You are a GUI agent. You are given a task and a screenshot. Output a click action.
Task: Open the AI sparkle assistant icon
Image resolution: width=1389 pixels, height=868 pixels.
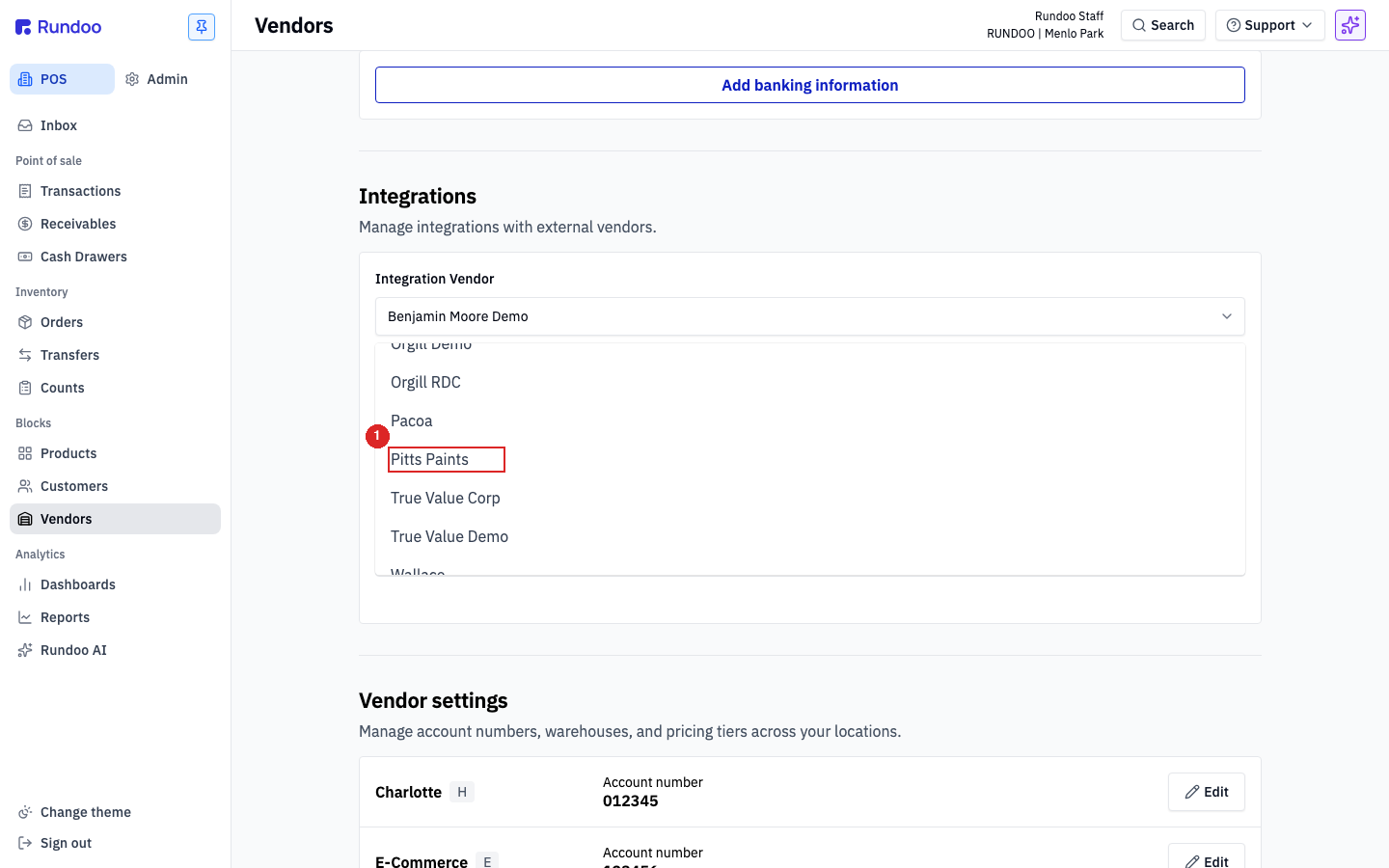(1350, 25)
